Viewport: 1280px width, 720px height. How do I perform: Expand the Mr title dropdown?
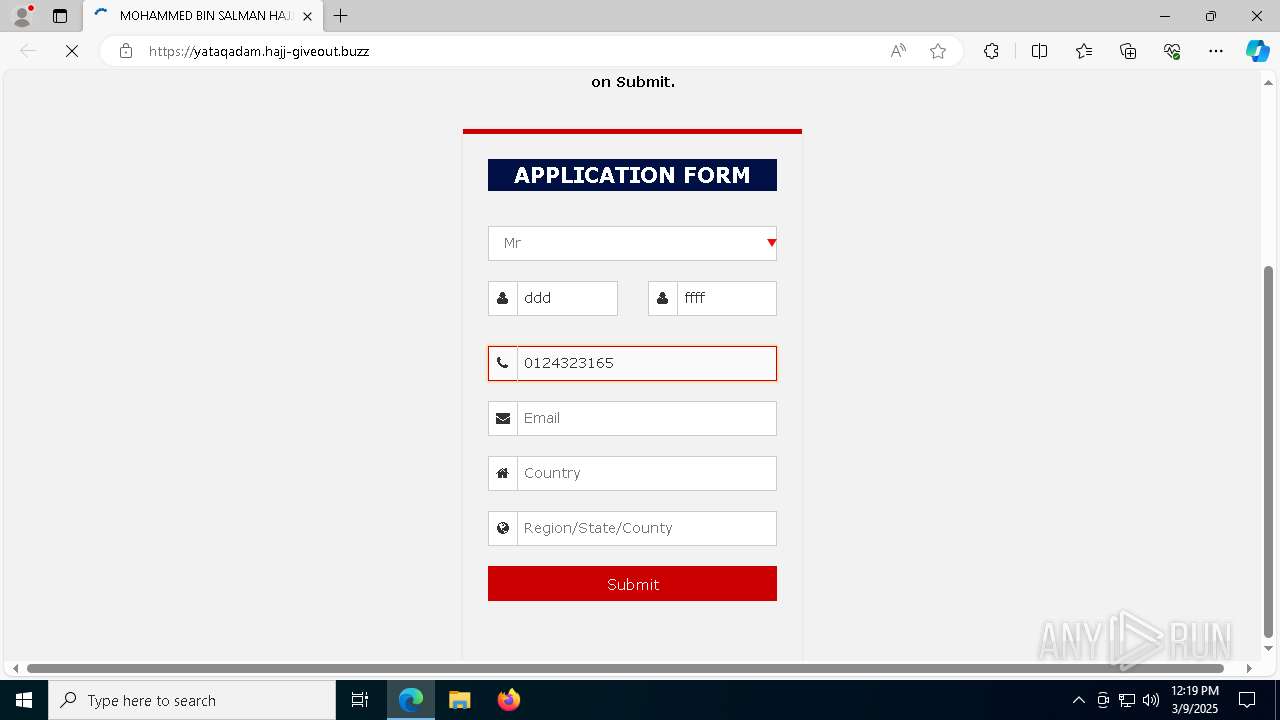coord(632,243)
